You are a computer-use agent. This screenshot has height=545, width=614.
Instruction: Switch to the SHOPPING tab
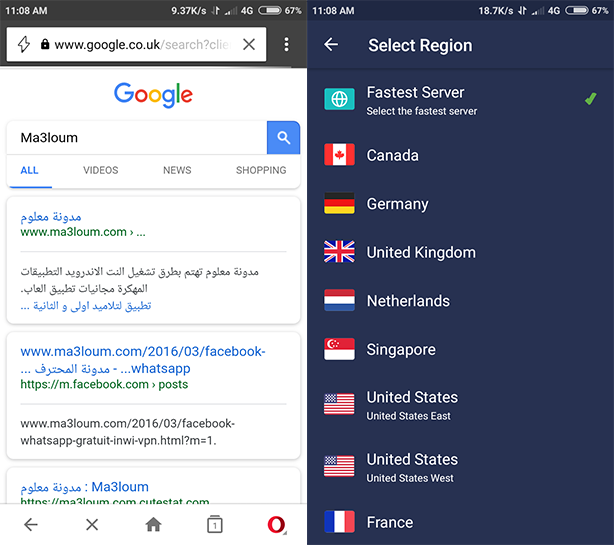click(261, 170)
